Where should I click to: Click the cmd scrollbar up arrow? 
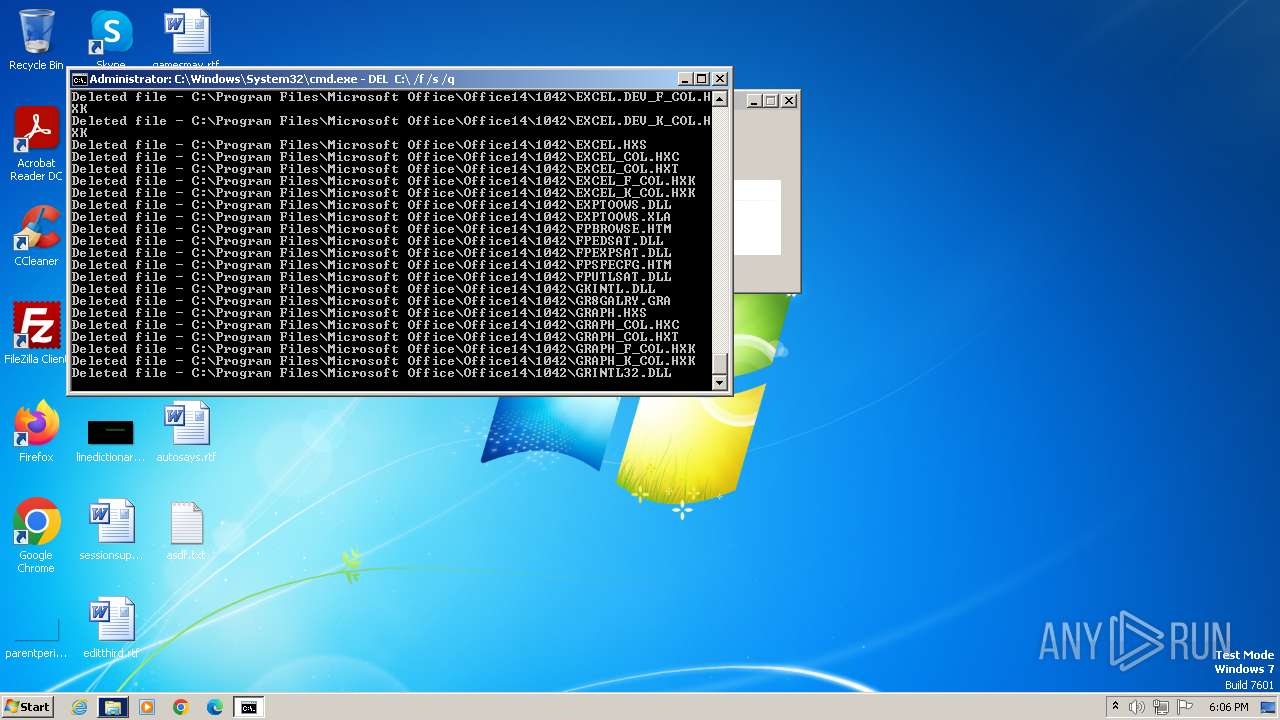tap(719, 99)
